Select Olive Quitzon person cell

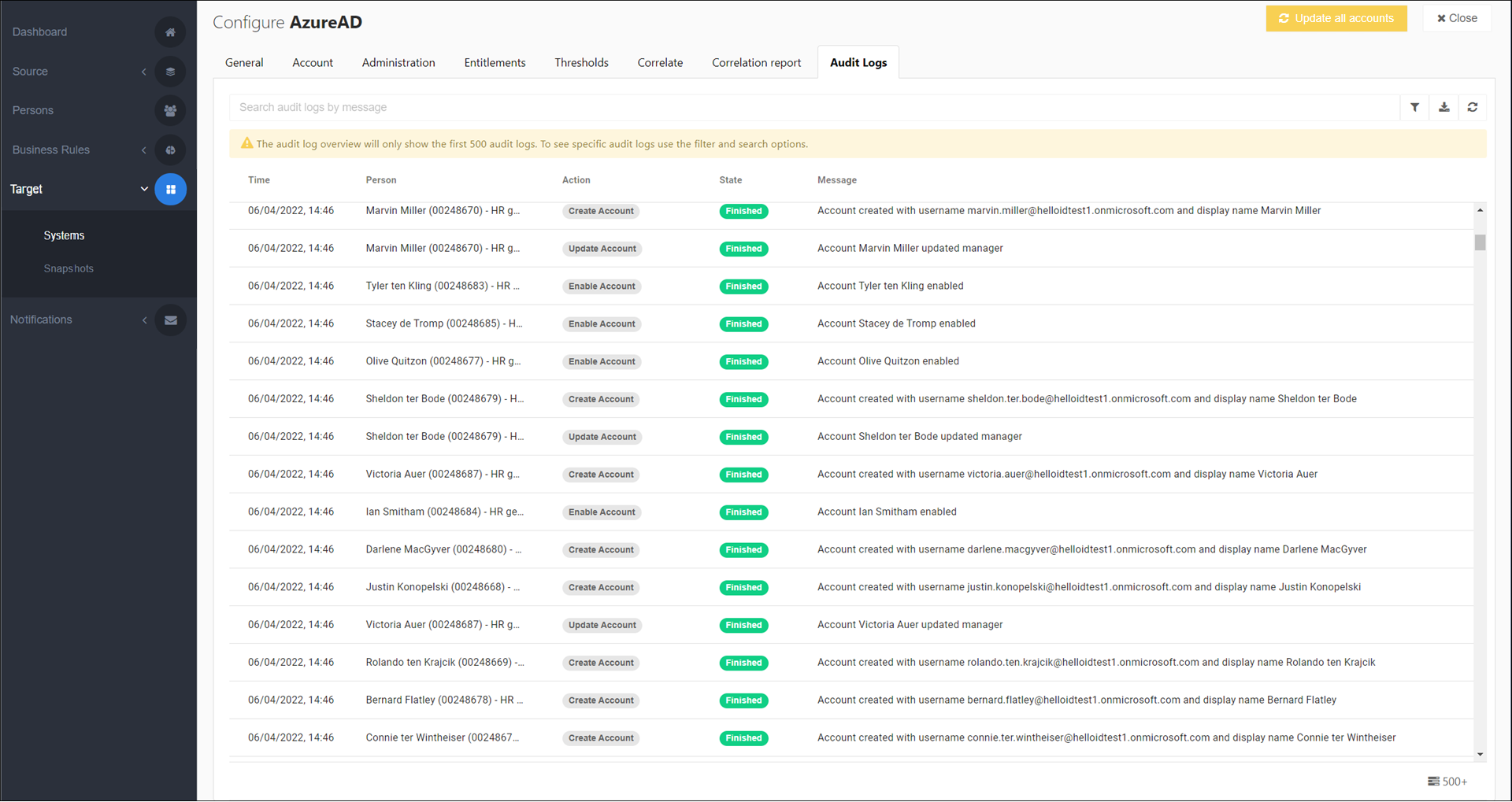pos(443,361)
